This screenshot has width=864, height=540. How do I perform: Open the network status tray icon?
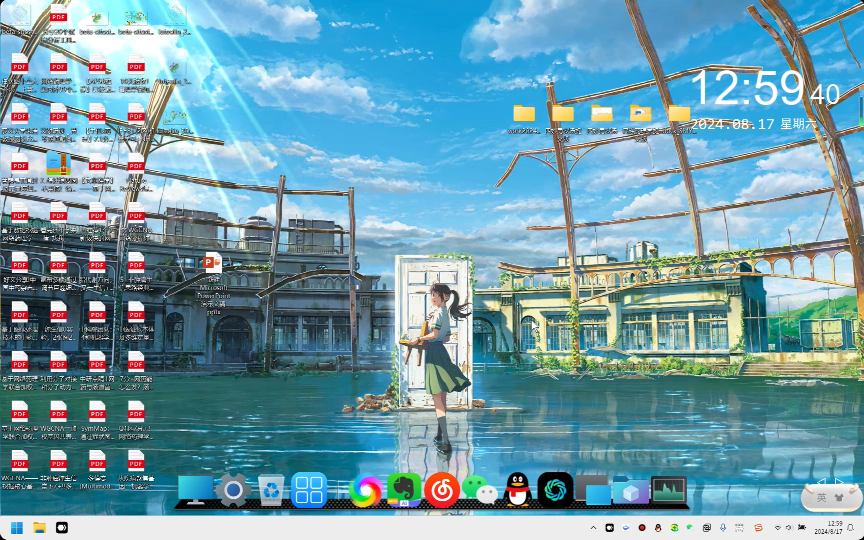pyautogui.click(x=778, y=528)
